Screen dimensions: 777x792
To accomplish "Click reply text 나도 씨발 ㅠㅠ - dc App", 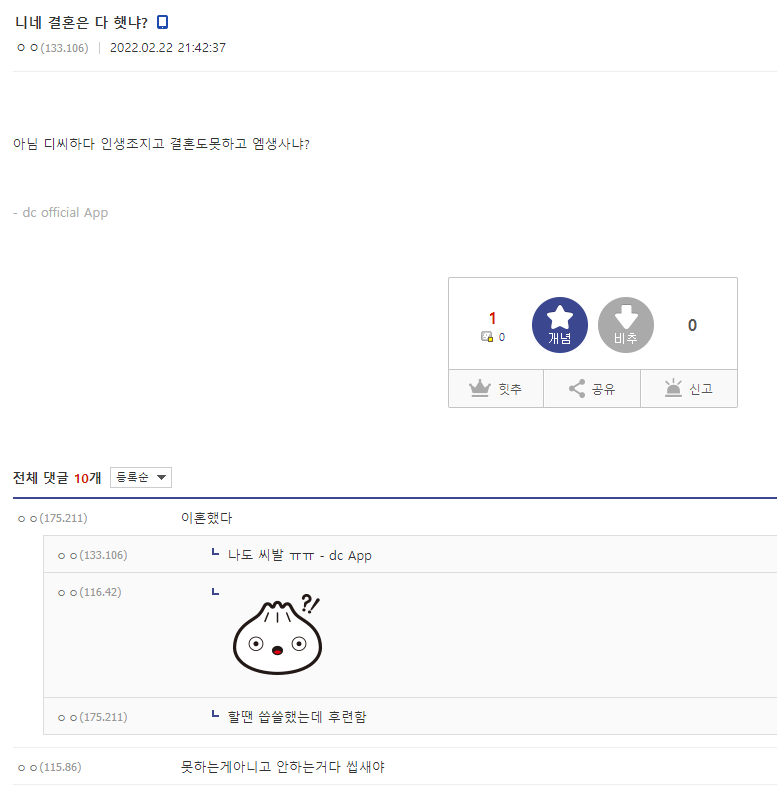I will (x=300, y=556).
